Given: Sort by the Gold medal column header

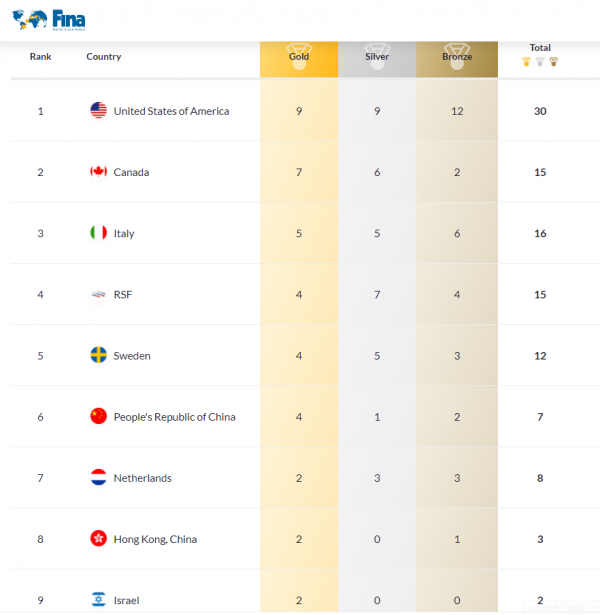Looking at the screenshot, I should tap(299, 57).
